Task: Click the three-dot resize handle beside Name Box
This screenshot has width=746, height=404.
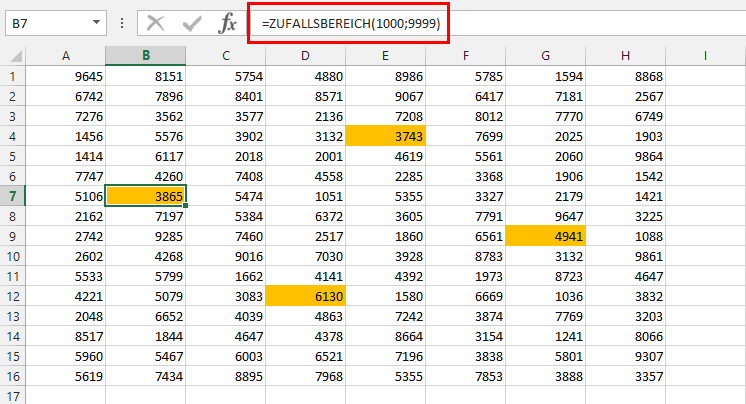Action: [x=120, y=22]
